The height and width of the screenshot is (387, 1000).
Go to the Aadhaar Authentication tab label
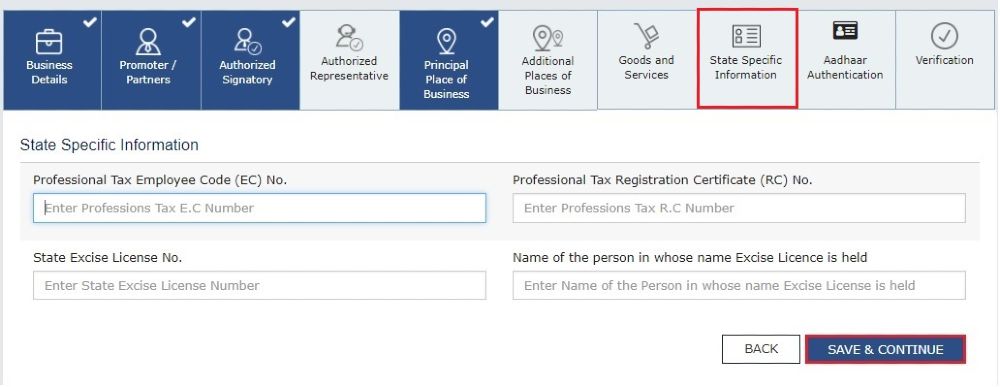pos(845,68)
